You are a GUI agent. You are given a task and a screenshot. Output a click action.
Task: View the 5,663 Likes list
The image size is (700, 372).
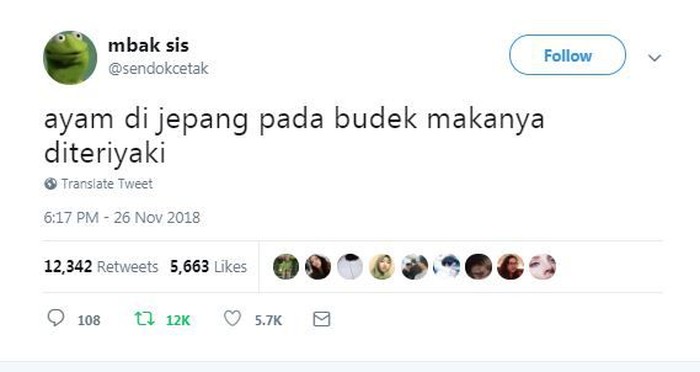tap(208, 267)
